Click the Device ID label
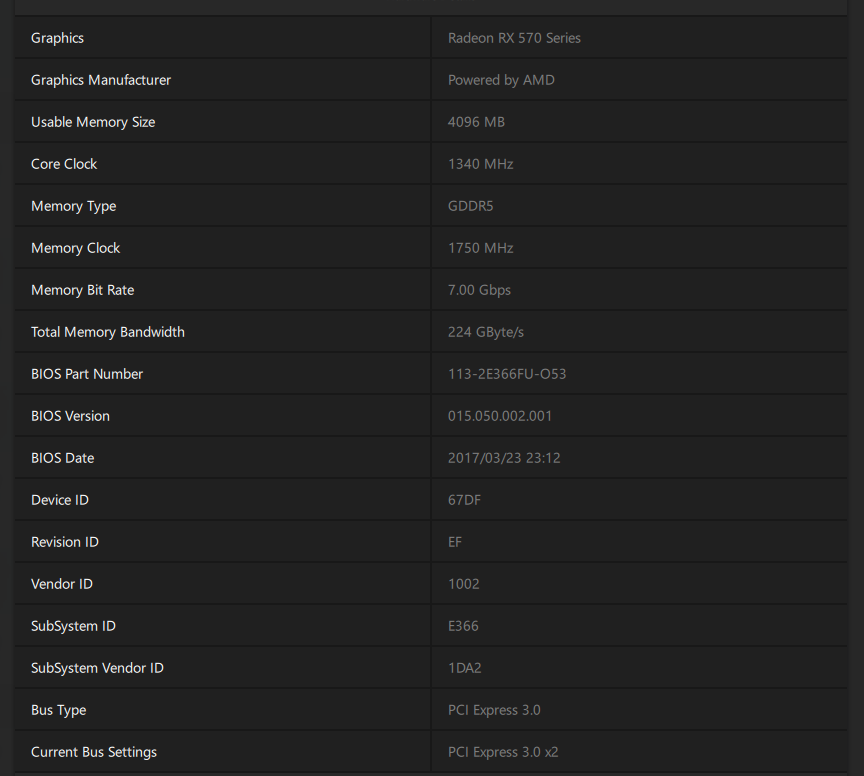This screenshot has width=864, height=776. [60, 500]
